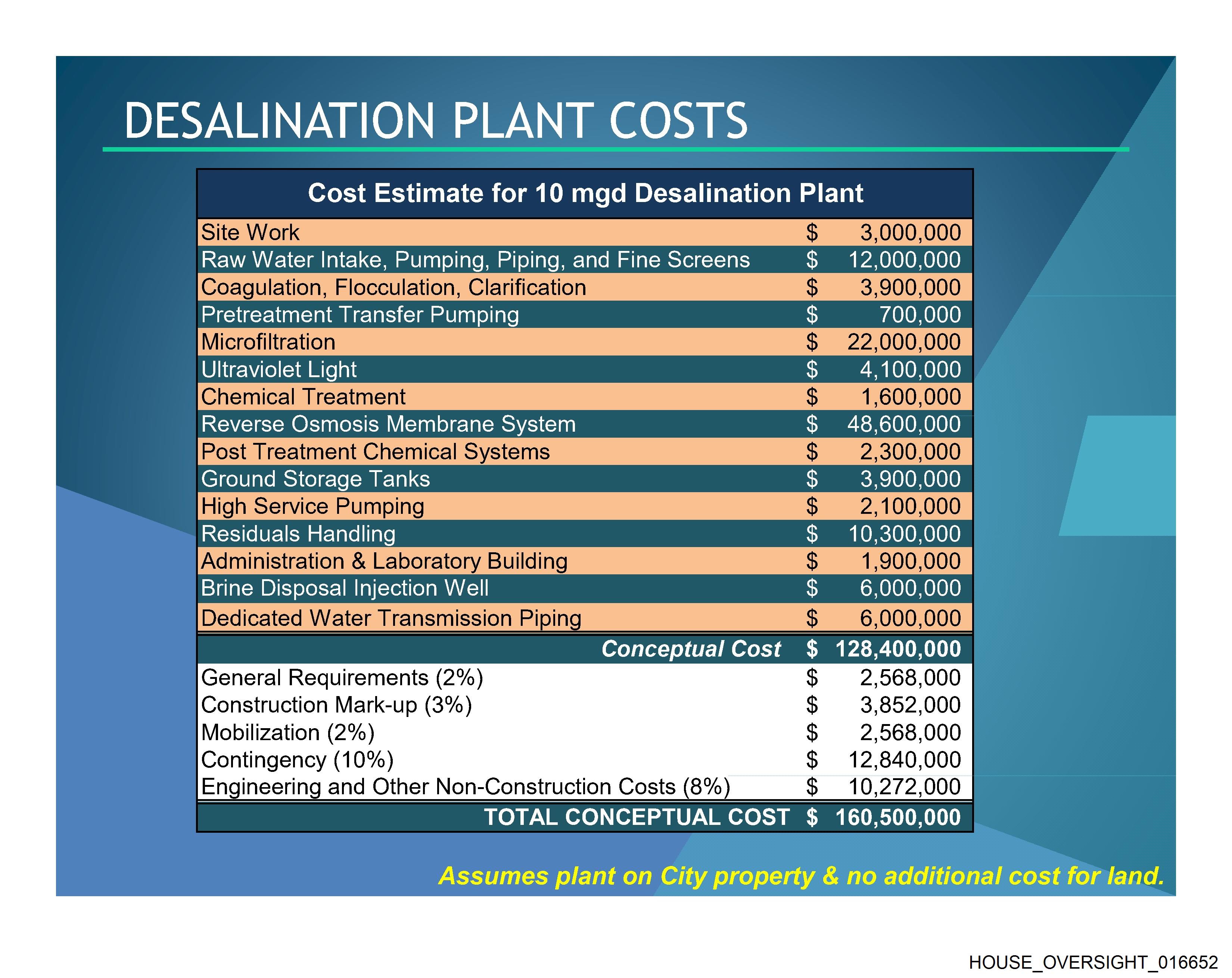
Task: Click the yellow land cost assumption note
Action: pos(800,876)
